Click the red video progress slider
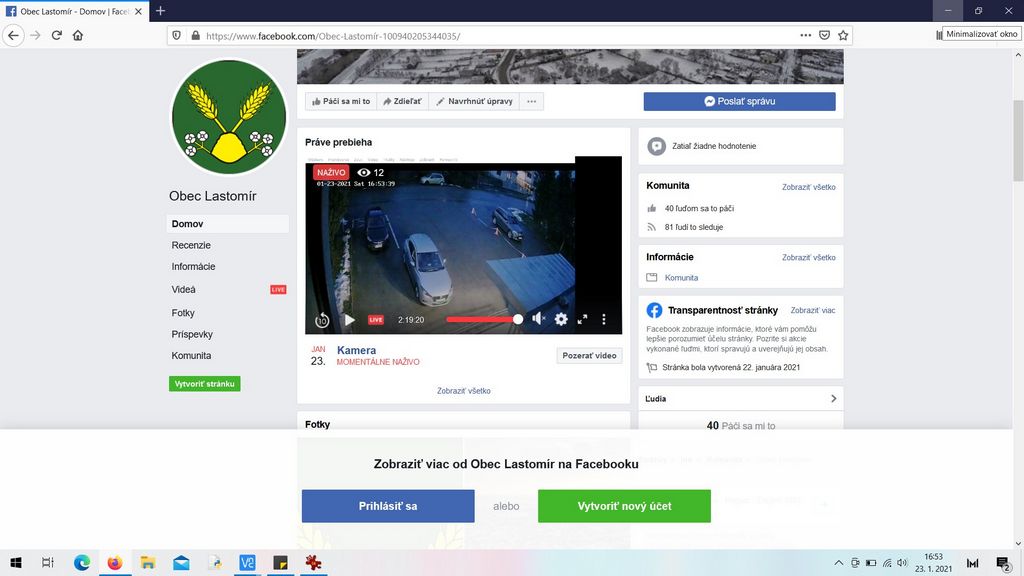The image size is (1024, 576). (x=483, y=319)
